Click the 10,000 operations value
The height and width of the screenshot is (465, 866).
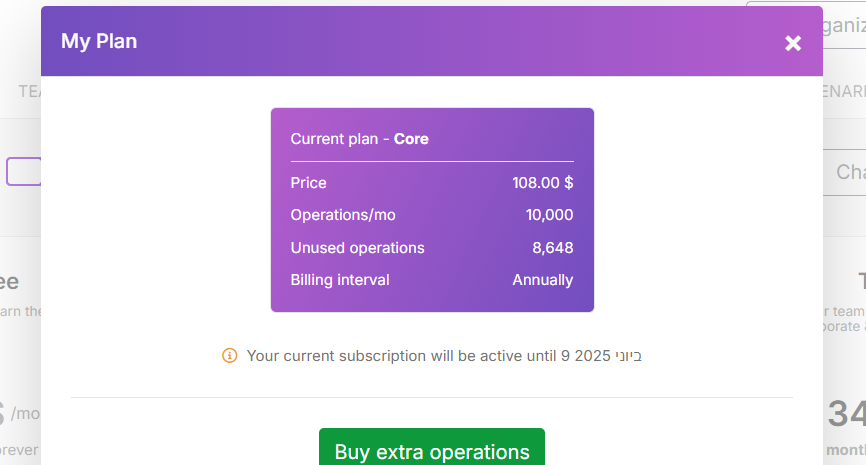tap(549, 215)
